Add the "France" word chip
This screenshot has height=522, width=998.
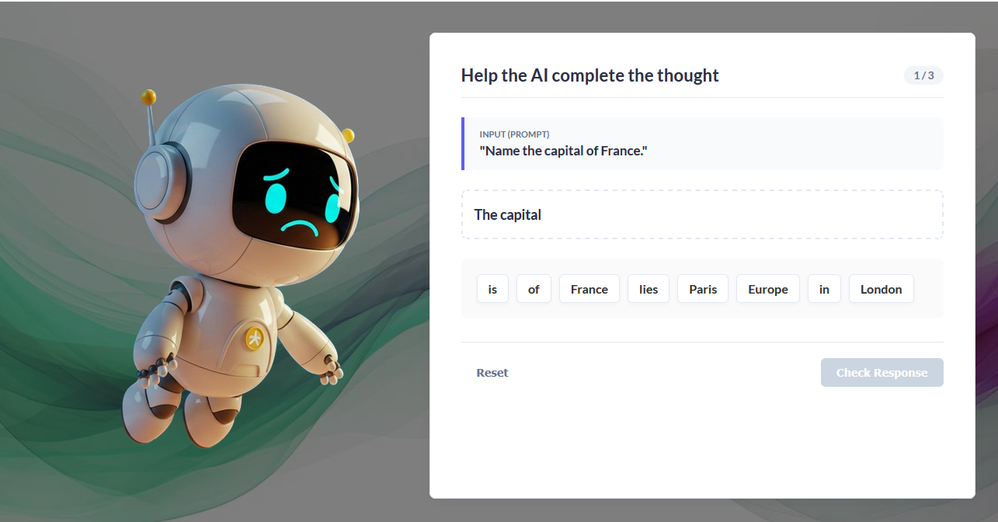coord(589,289)
